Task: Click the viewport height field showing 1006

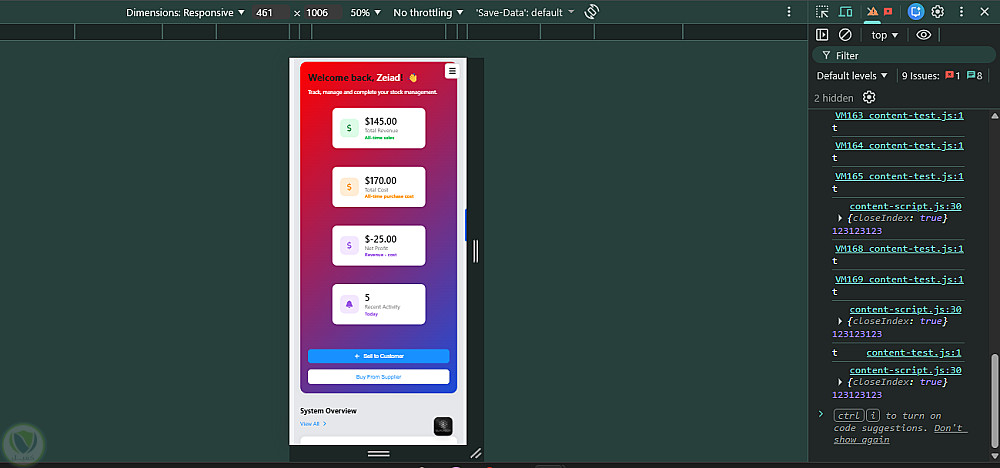Action: pos(323,13)
